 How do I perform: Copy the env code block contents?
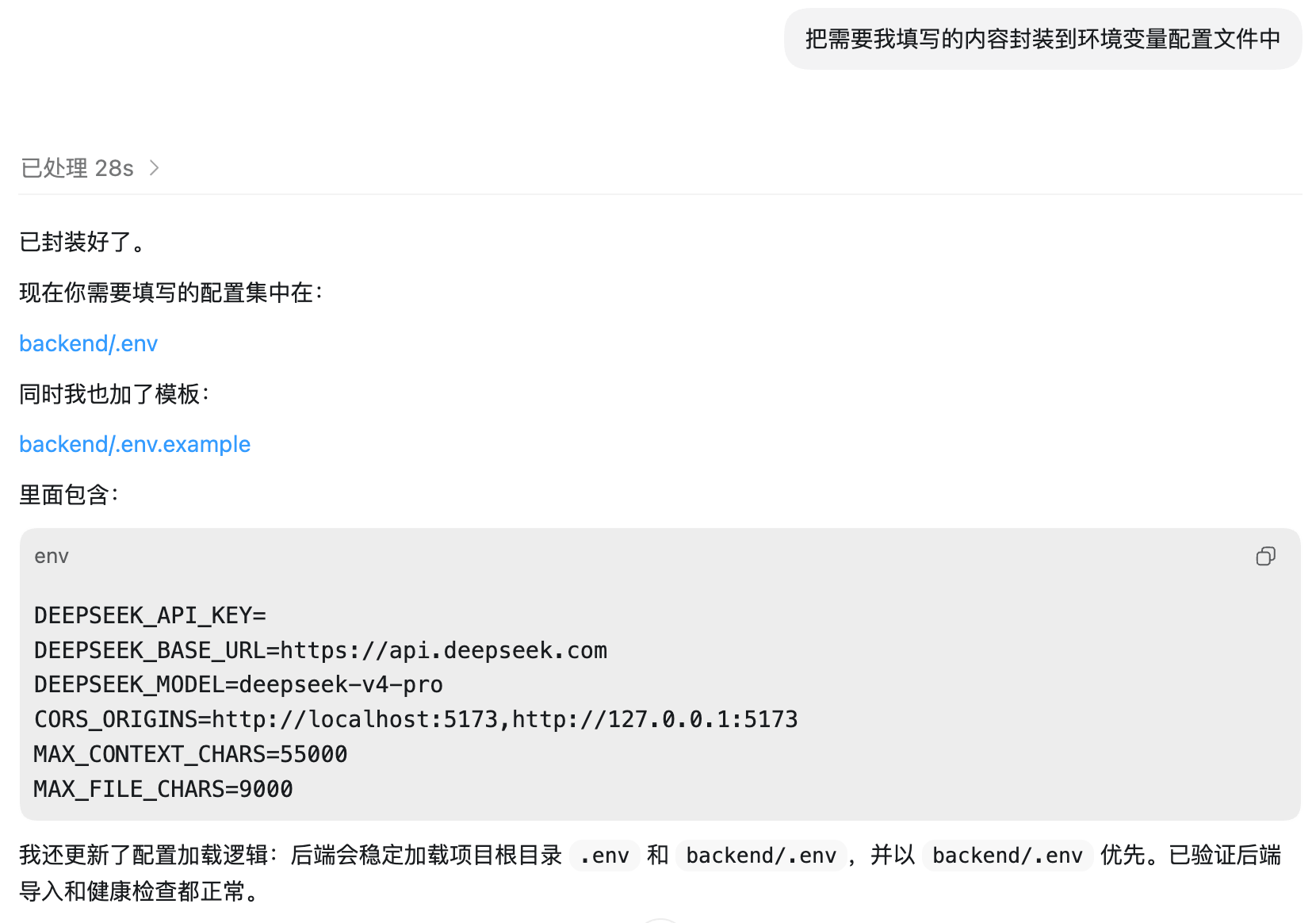pyautogui.click(x=1265, y=557)
